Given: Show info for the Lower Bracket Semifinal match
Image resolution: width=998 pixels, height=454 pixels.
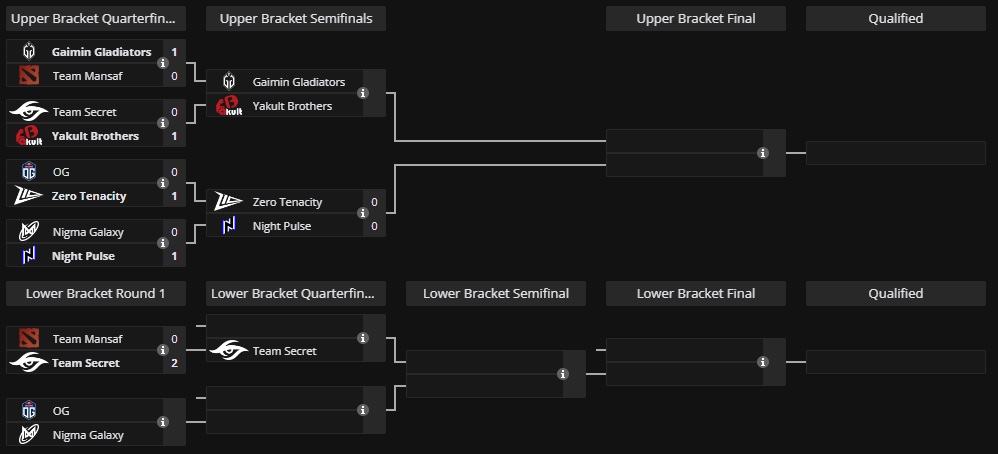Looking at the screenshot, I should (x=563, y=374).
